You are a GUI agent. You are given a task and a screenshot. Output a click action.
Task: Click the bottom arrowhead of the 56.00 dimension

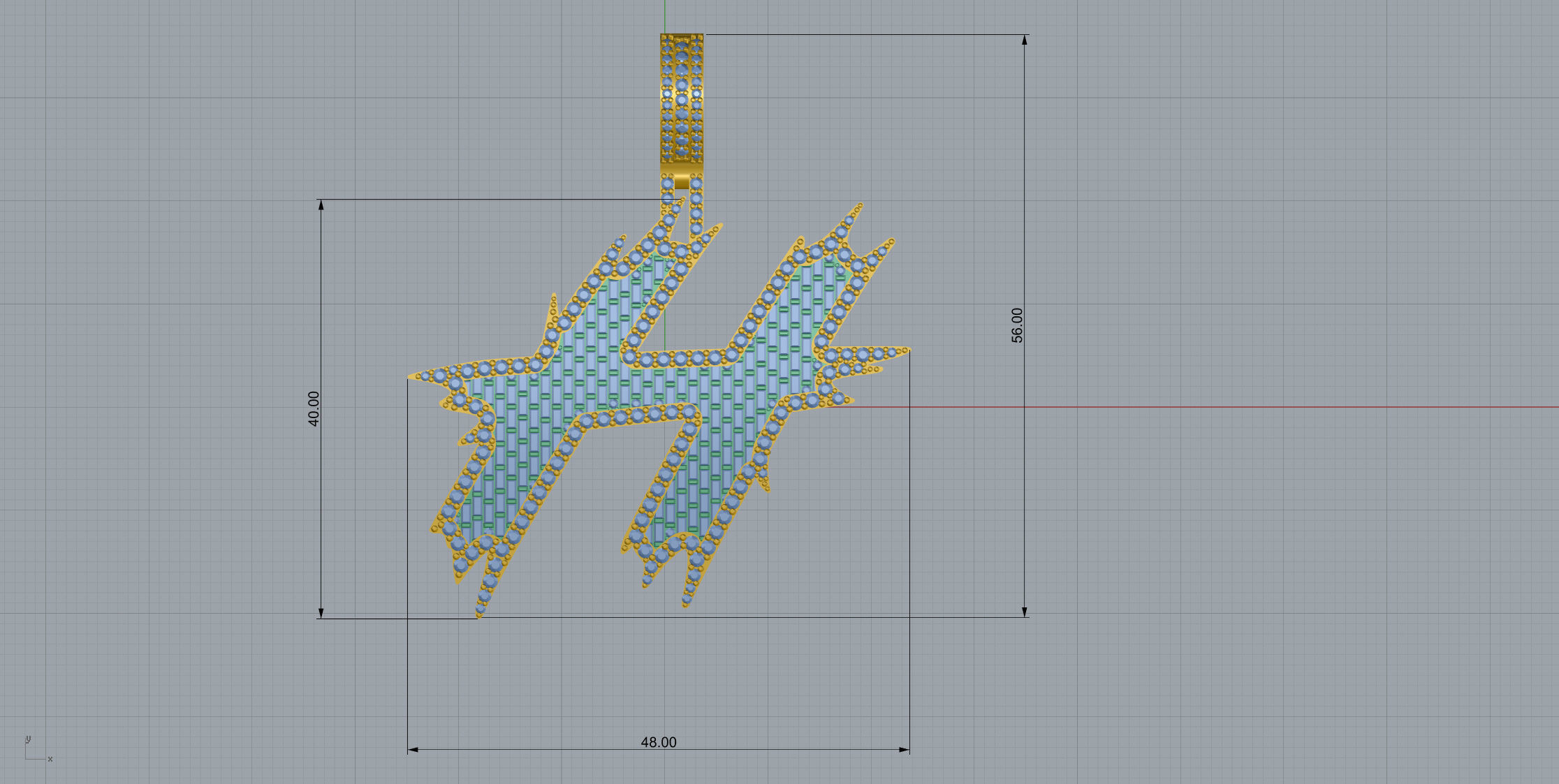tap(1025, 612)
